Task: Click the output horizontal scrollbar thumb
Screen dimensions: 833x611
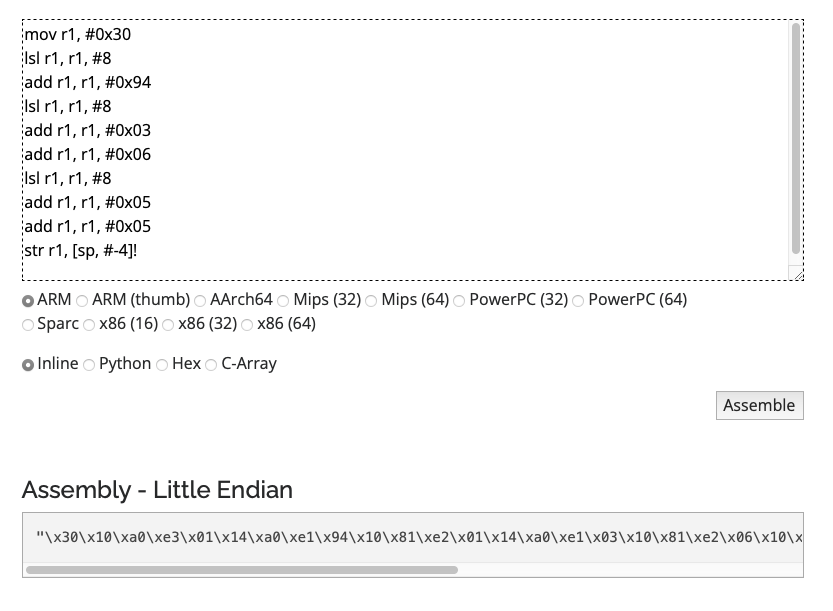Action: click(241, 570)
